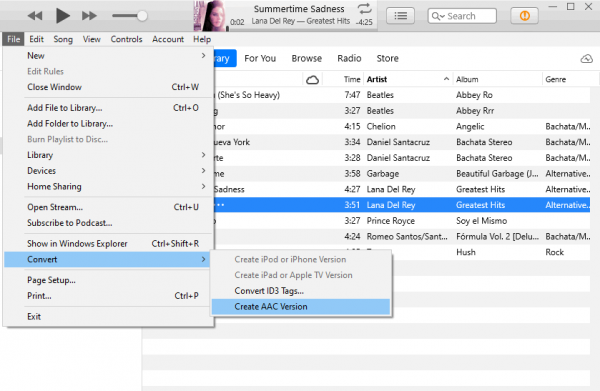The height and width of the screenshot is (391, 600).
Task: Open the Account menu
Action: [x=168, y=39]
